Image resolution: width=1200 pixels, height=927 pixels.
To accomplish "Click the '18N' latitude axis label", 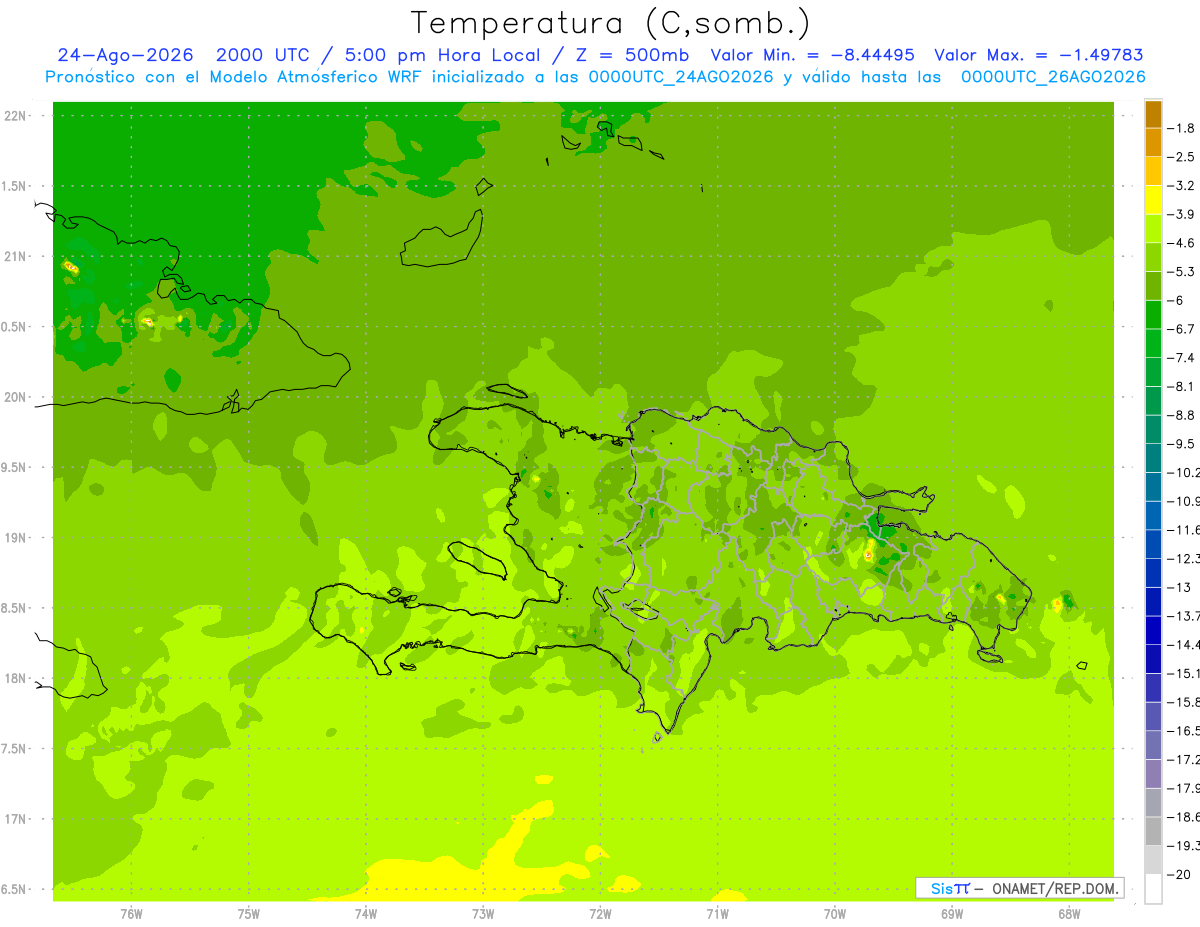I will pyautogui.click(x=15, y=679).
